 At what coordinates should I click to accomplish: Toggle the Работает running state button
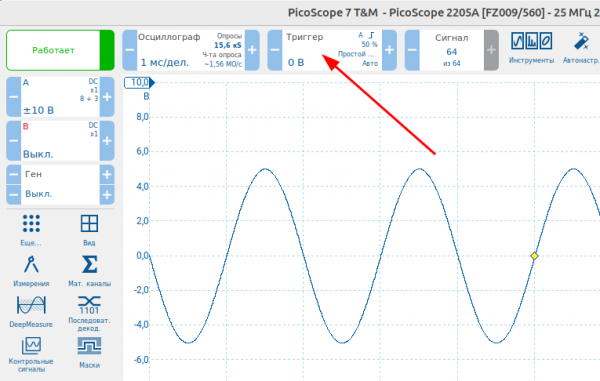(x=60, y=50)
